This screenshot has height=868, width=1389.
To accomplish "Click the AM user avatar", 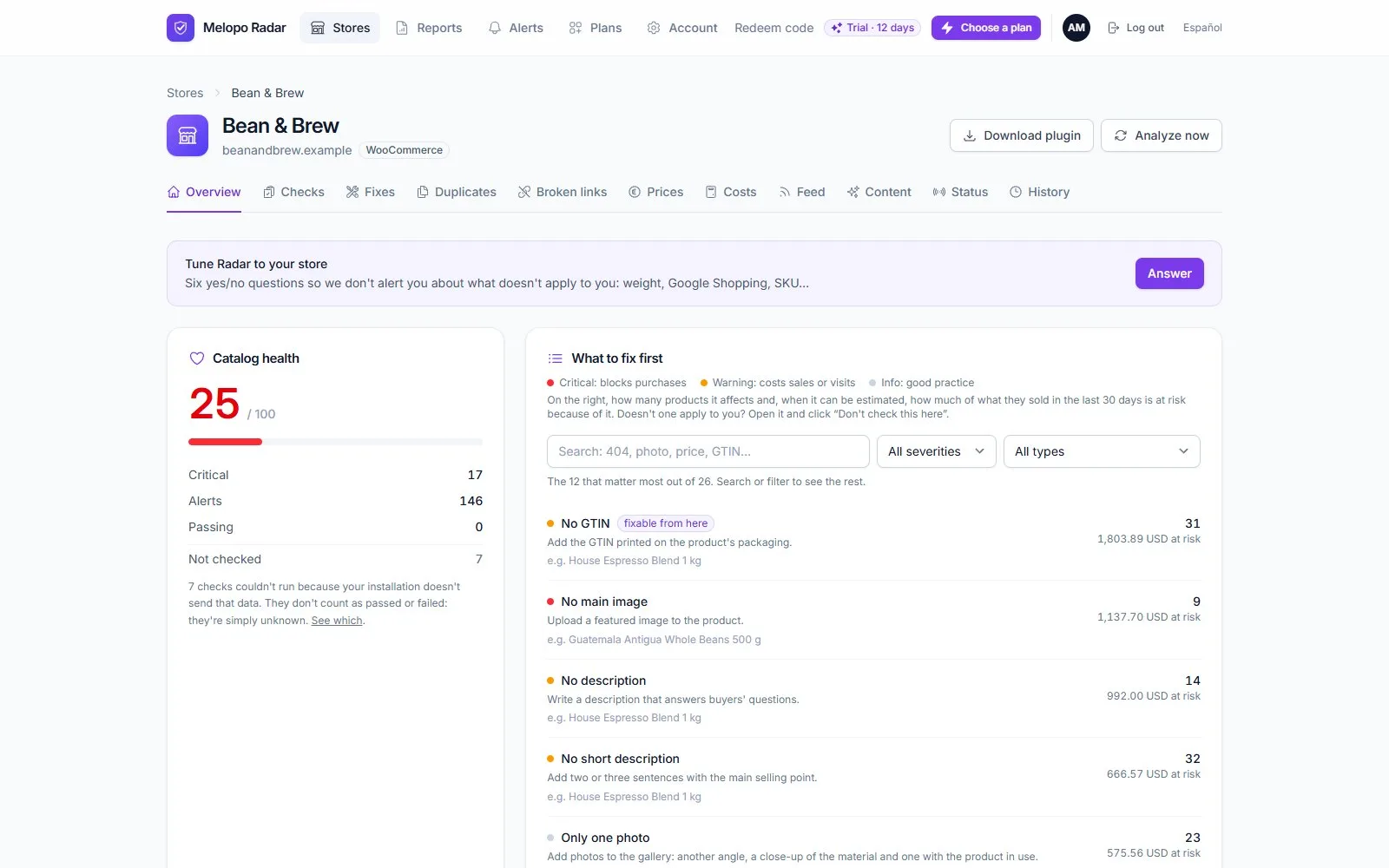I will coord(1076,28).
